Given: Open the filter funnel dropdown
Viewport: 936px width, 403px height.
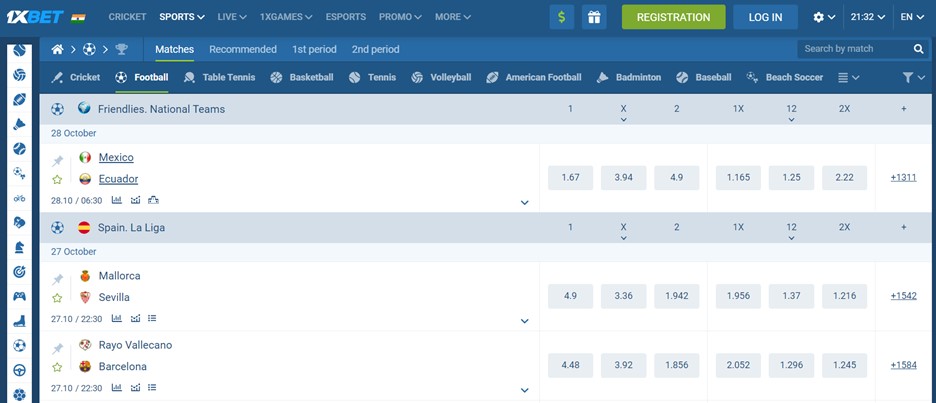Looking at the screenshot, I should (914, 78).
